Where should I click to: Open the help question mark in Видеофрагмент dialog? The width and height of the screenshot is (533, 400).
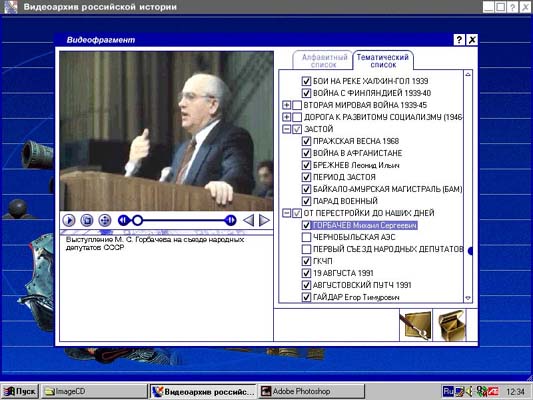[x=459, y=40]
